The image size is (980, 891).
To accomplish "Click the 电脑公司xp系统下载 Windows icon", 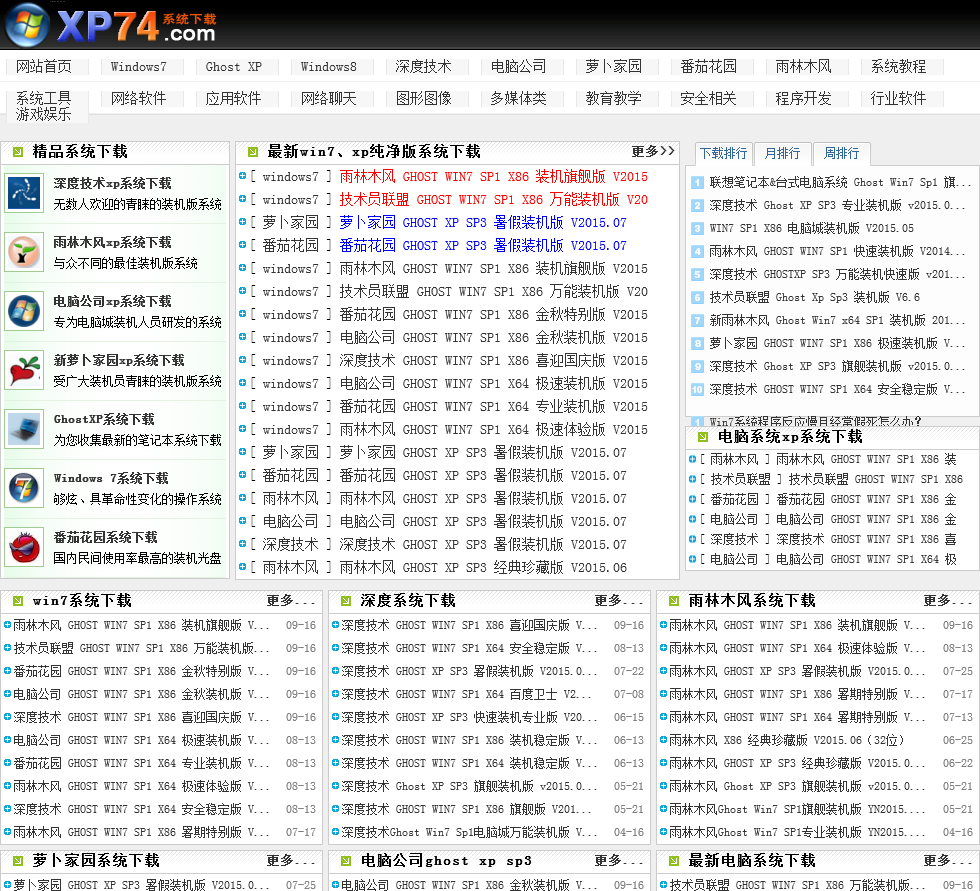I will tap(24, 311).
